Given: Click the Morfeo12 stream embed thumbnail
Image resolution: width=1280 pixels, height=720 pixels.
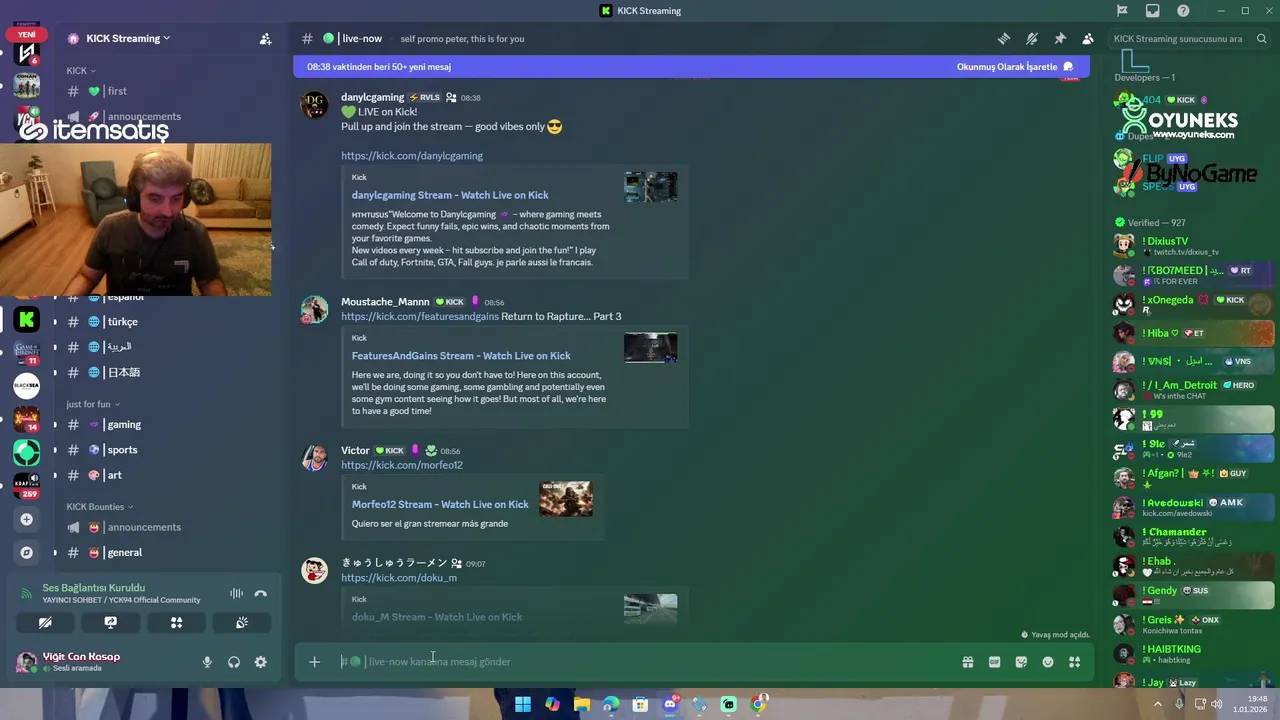Looking at the screenshot, I should (x=566, y=499).
